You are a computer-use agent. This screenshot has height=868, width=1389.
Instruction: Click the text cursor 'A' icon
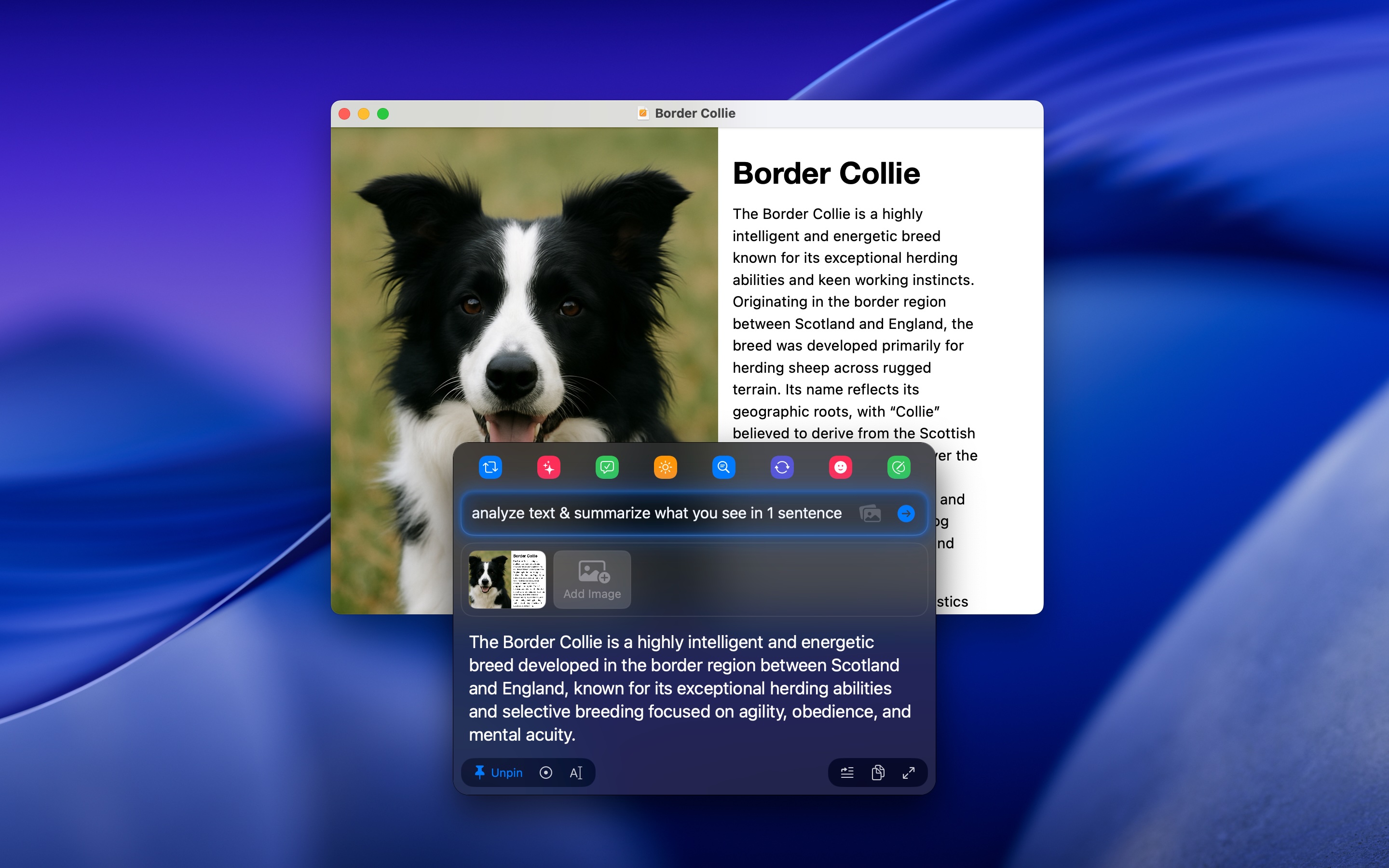coord(576,773)
